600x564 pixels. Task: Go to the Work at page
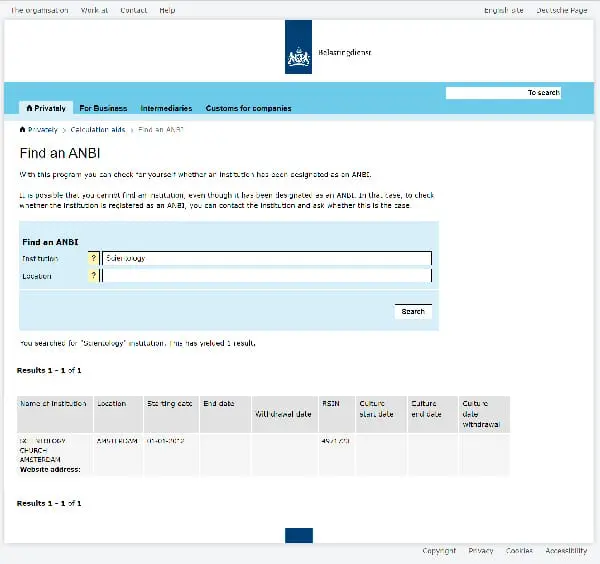coord(95,10)
